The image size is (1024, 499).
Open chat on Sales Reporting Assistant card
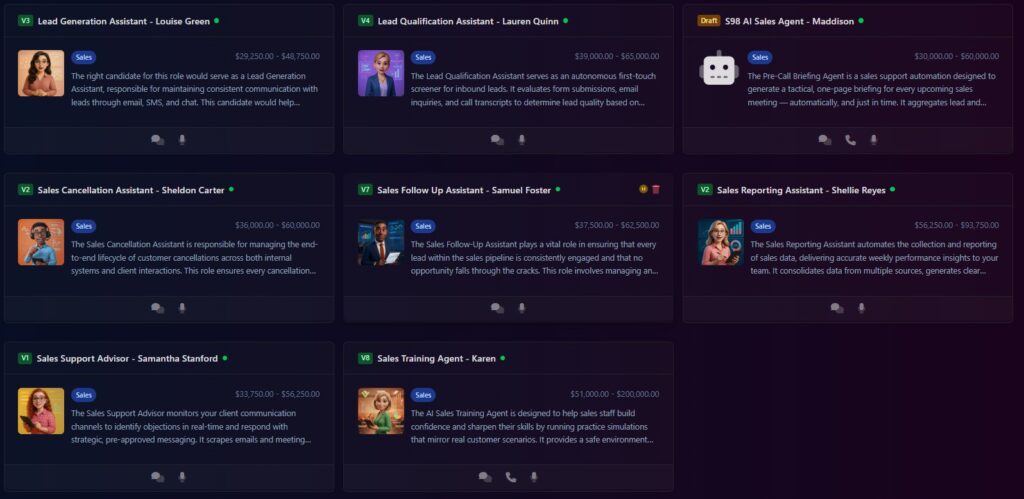click(x=837, y=308)
